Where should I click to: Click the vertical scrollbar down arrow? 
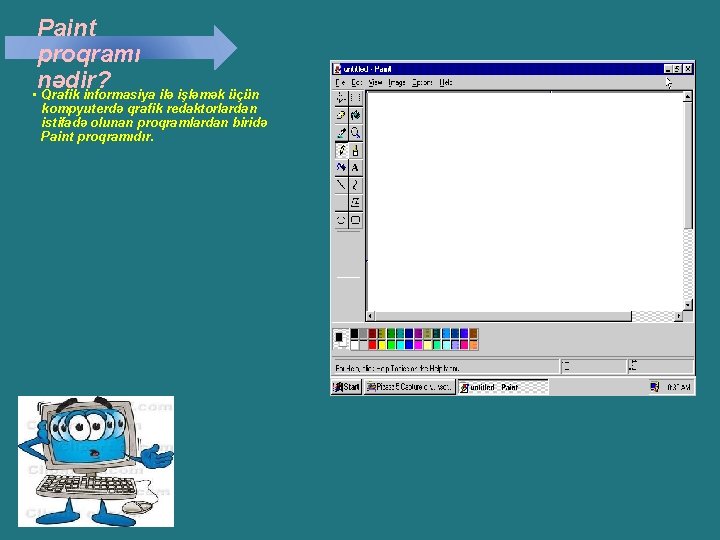[x=687, y=305]
